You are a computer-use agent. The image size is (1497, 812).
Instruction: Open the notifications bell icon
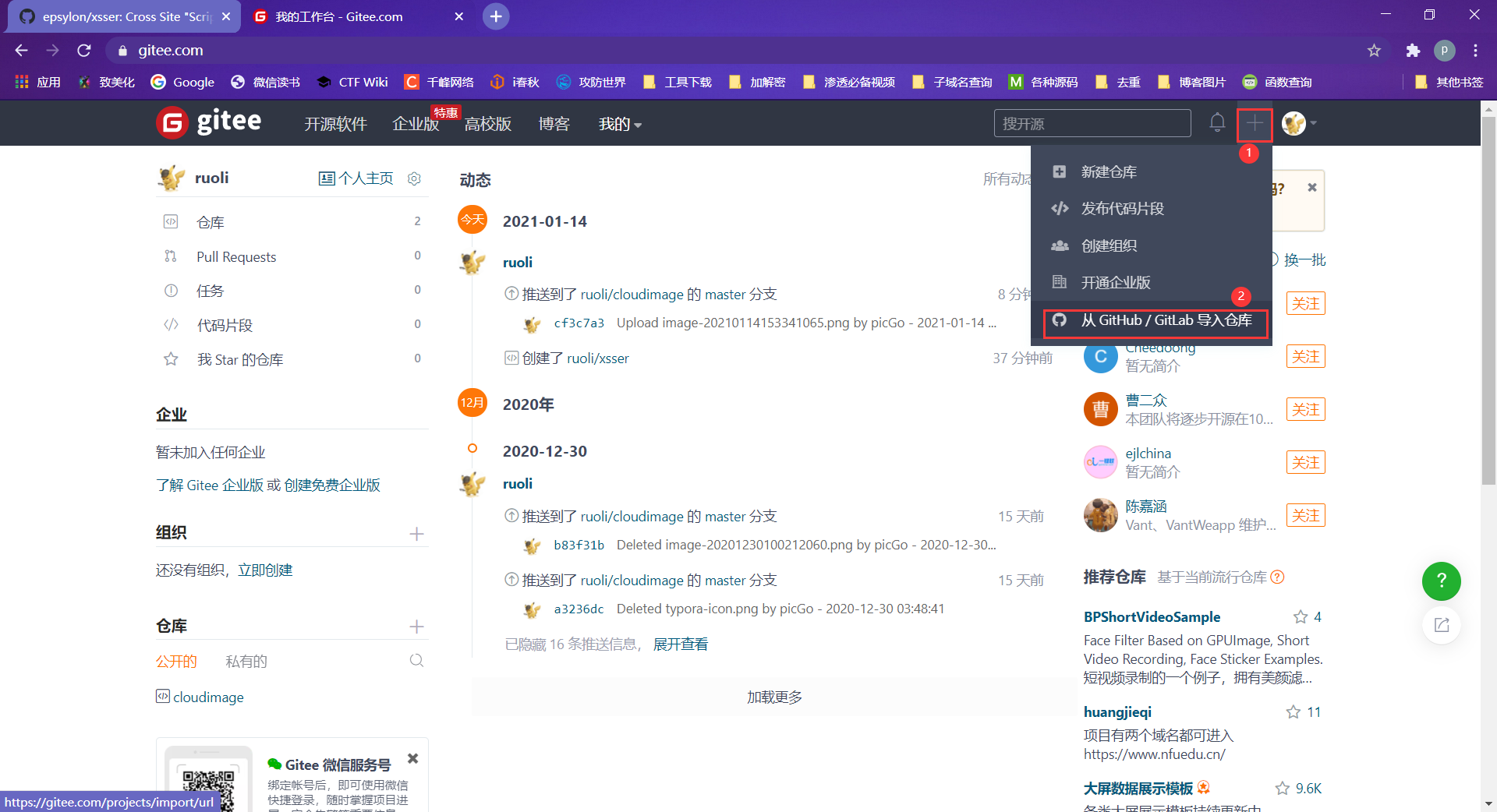(x=1217, y=122)
